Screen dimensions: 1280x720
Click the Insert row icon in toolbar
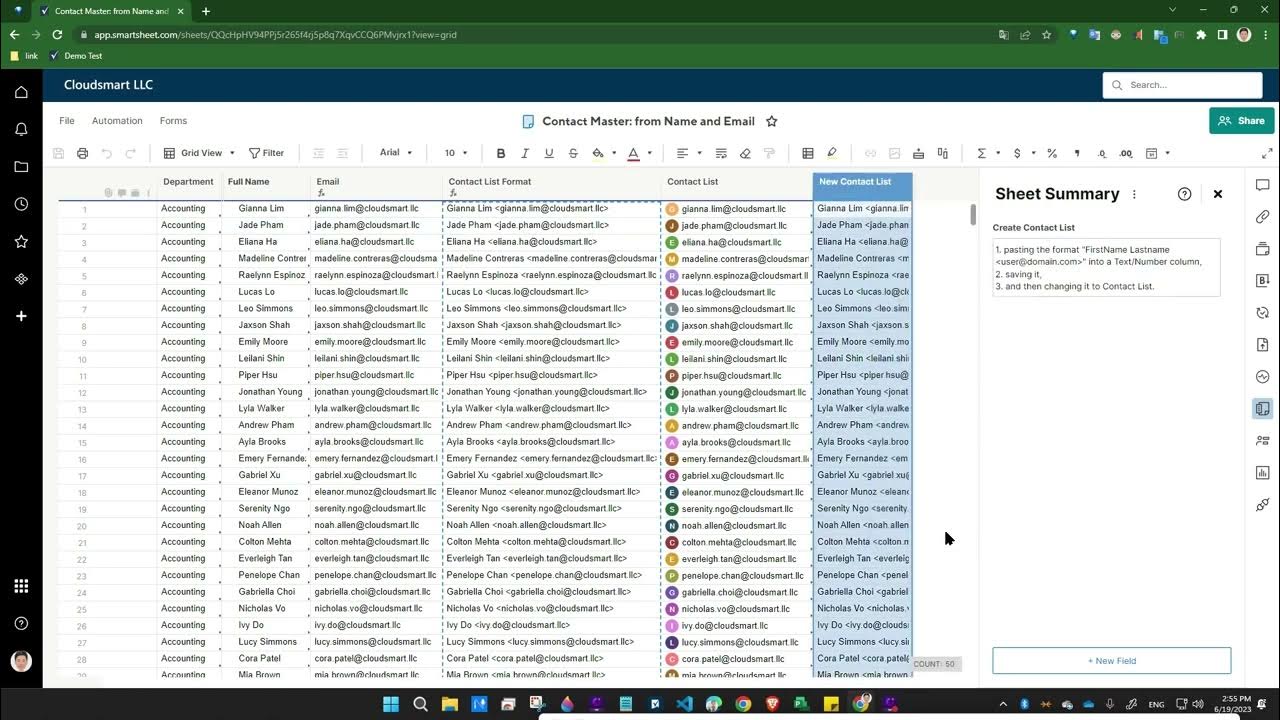pos(919,153)
